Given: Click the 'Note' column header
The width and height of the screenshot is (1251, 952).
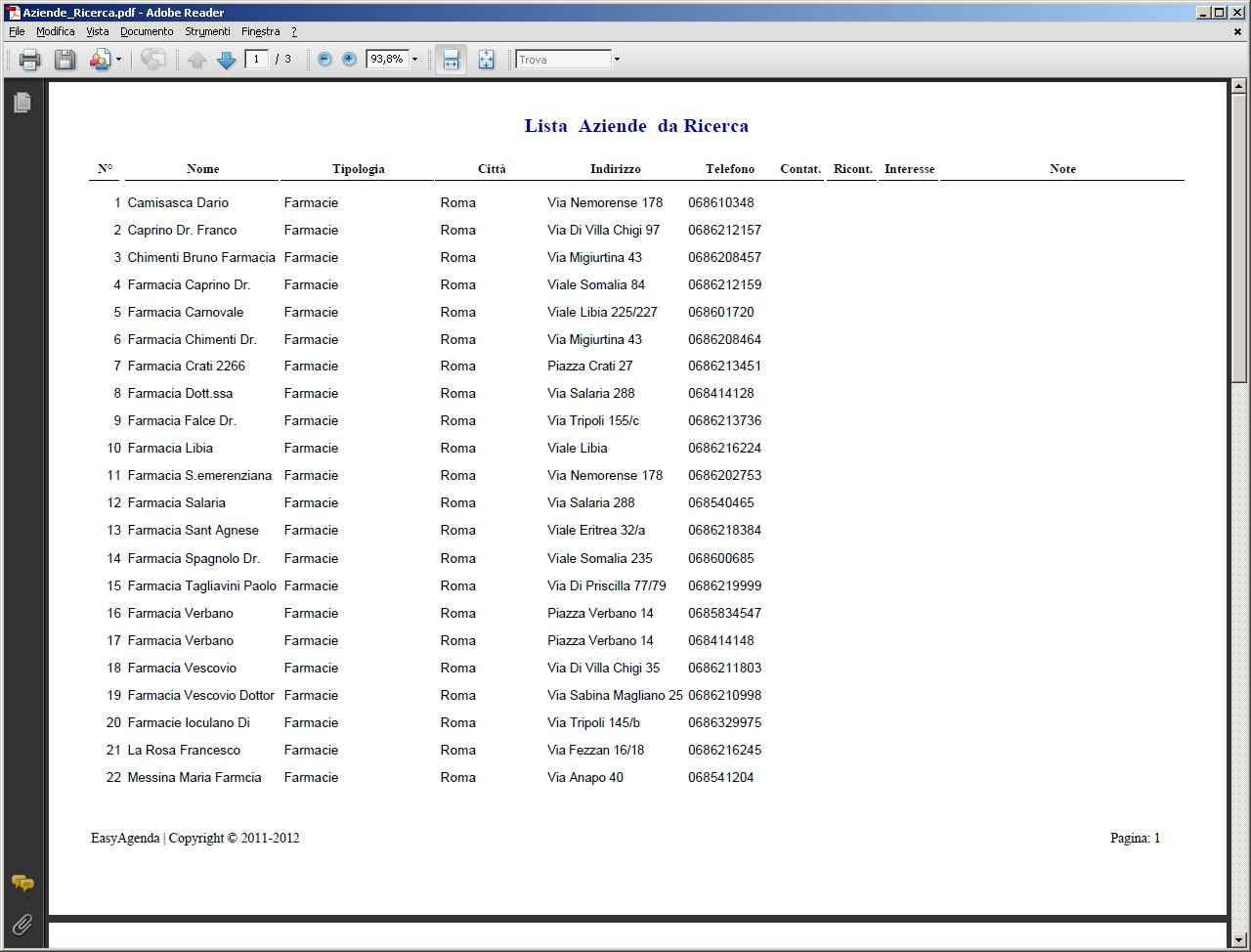Looking at the screenshot, I should [x=1062, y=169].
